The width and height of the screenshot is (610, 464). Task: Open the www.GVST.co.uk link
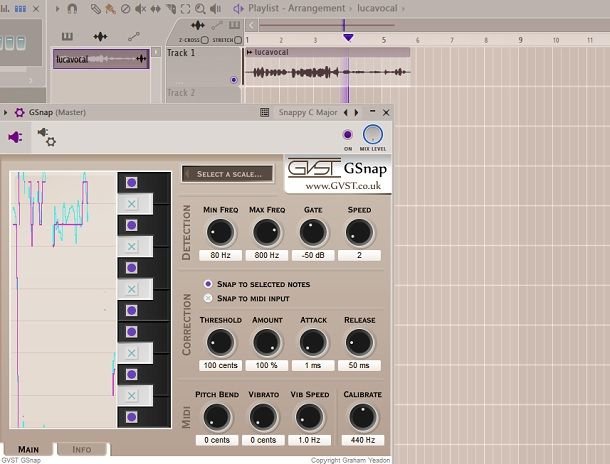[x=343, y=186]
